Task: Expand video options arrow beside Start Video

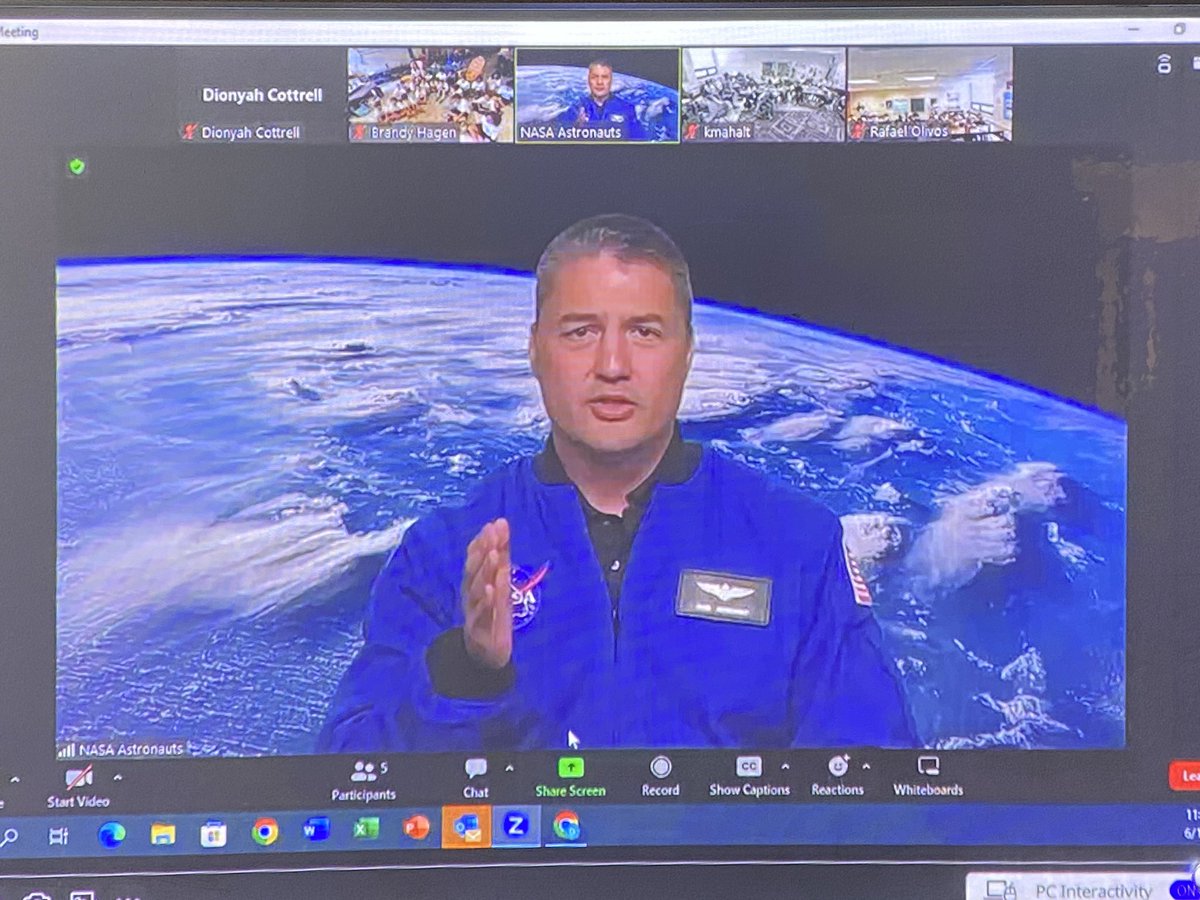Action: [x=118, y=777]
